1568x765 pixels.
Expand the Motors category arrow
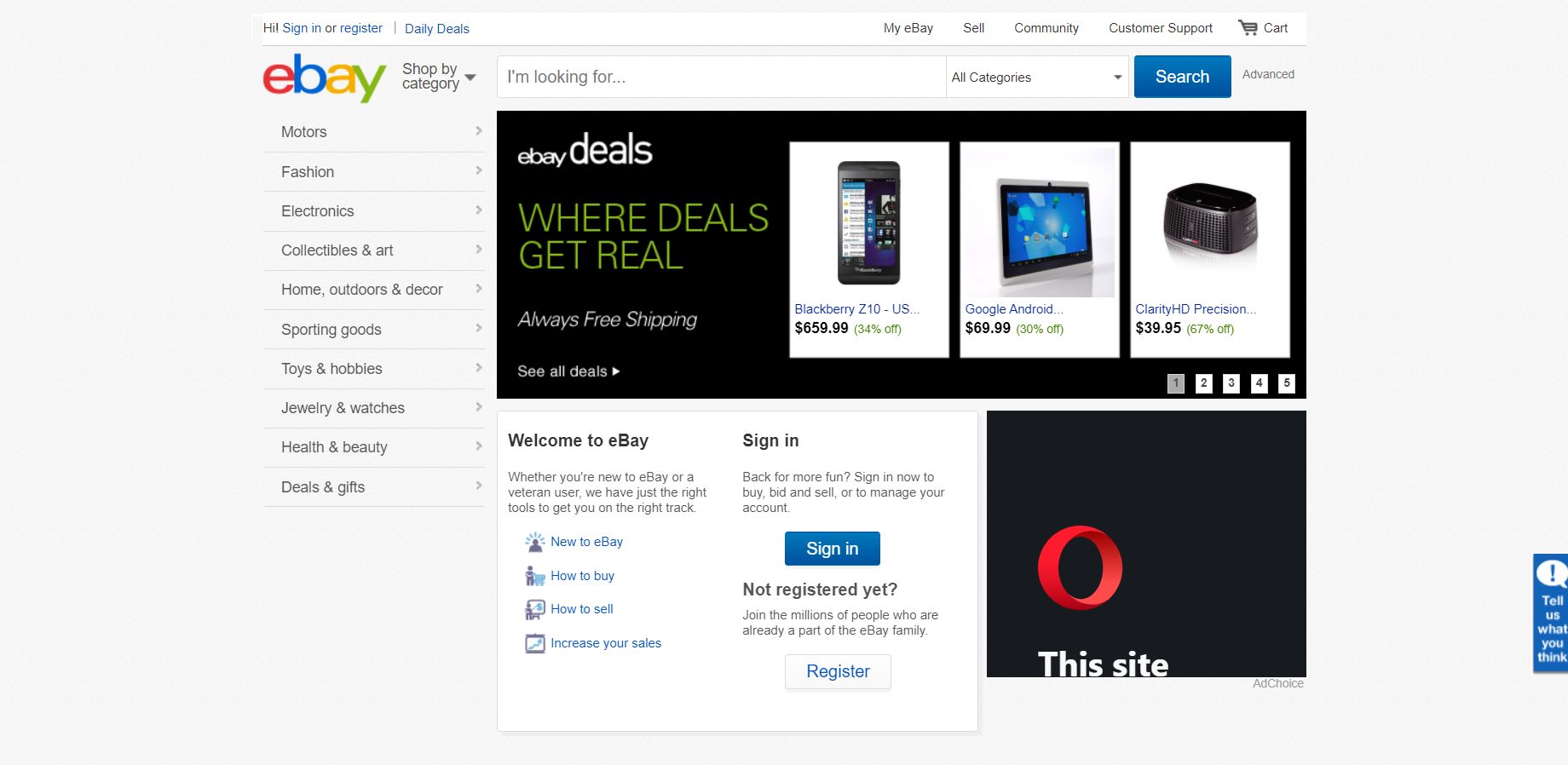coord(478,131)
